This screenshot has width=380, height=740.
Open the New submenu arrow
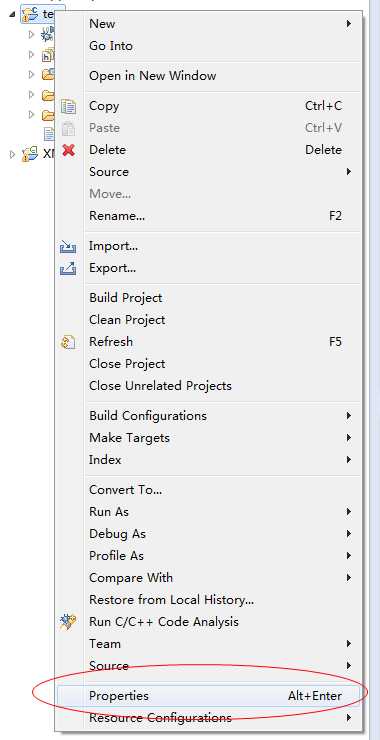coord(348,24)
